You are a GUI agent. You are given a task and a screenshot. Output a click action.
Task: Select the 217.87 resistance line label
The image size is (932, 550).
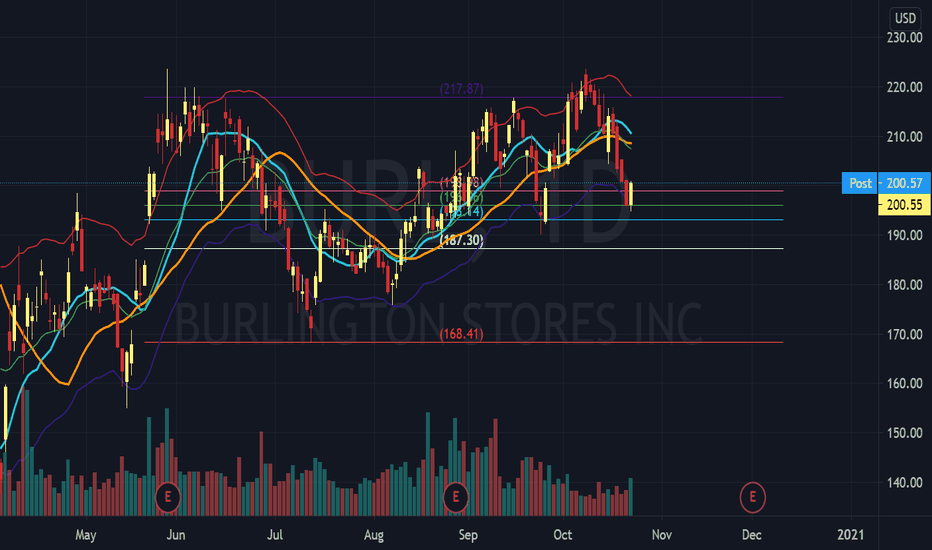[461, 89]
